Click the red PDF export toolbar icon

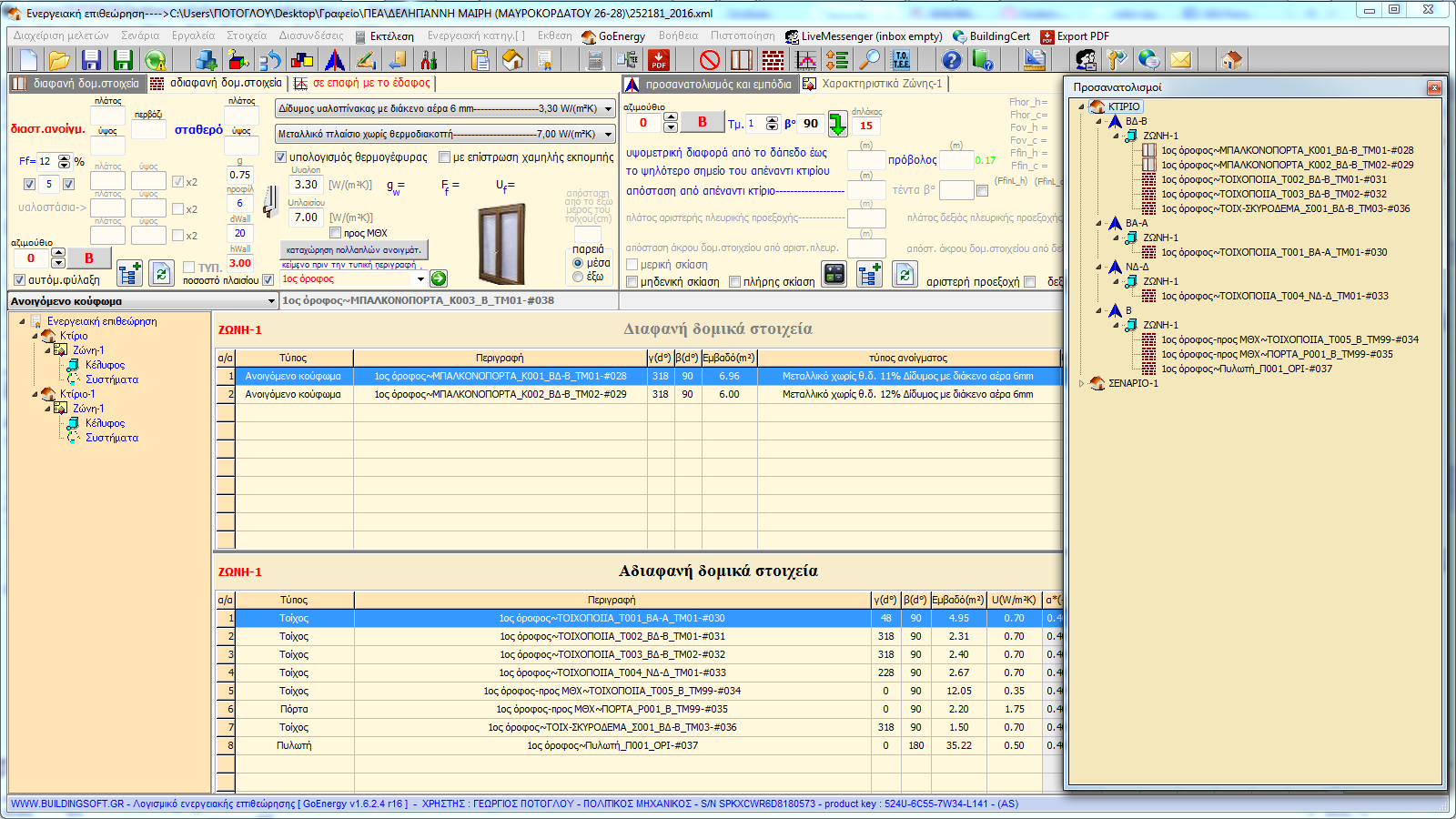pyautogui.click(x=659, y=60)
